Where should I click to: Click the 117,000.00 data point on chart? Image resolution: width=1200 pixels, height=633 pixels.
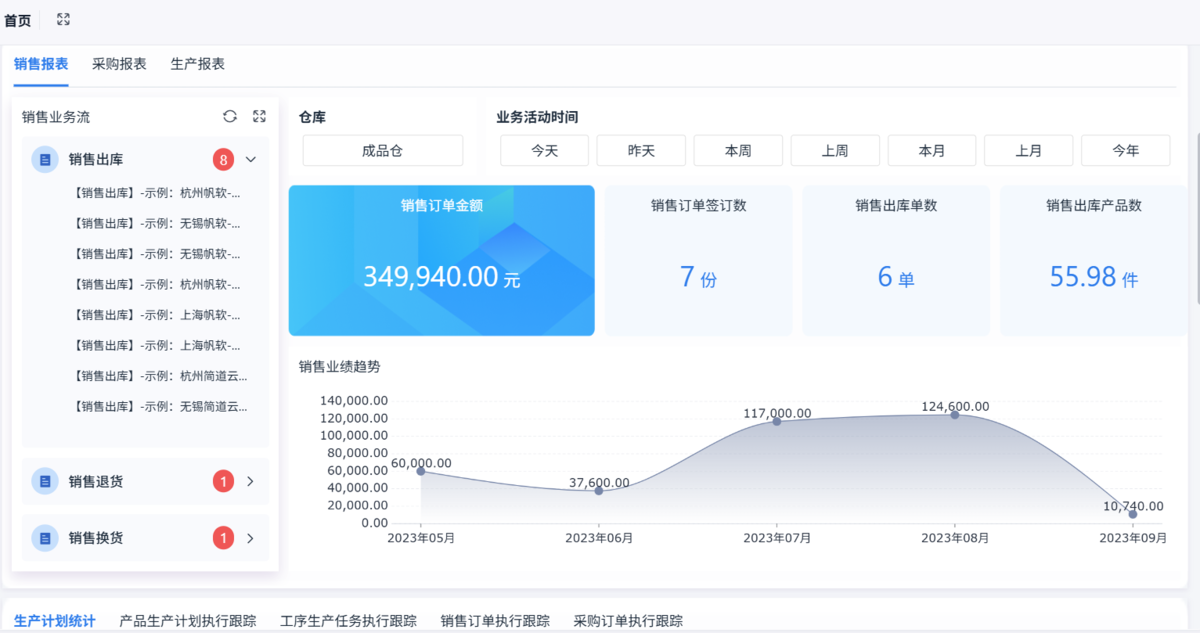point(777,421)
